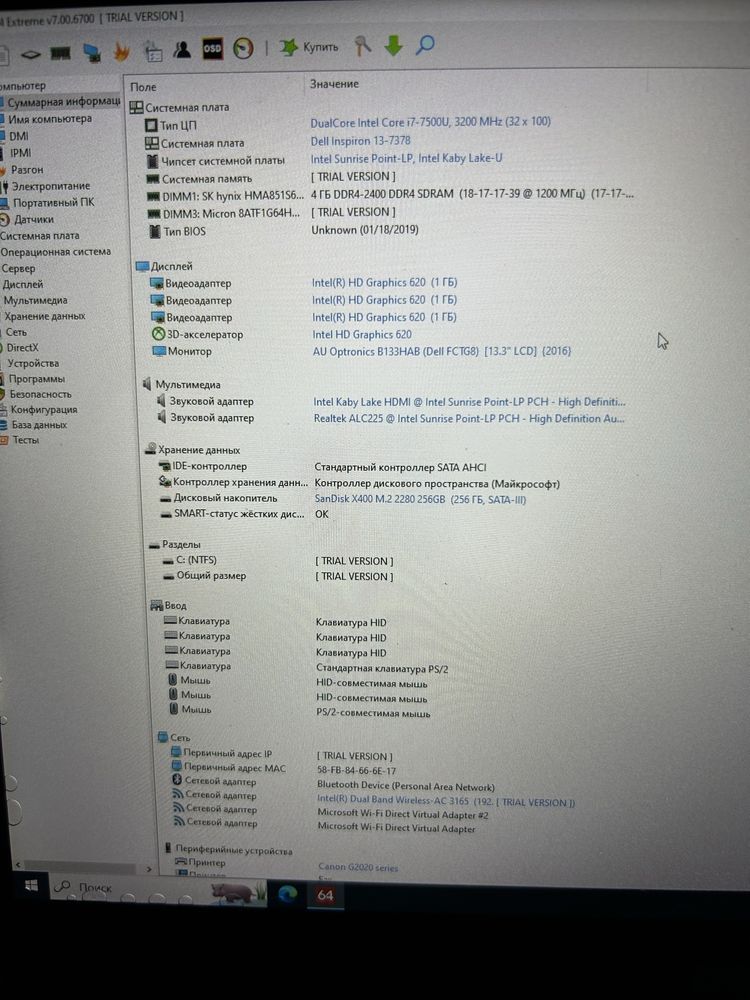Click right arrow of tree scrollbar

pos(149,869)
